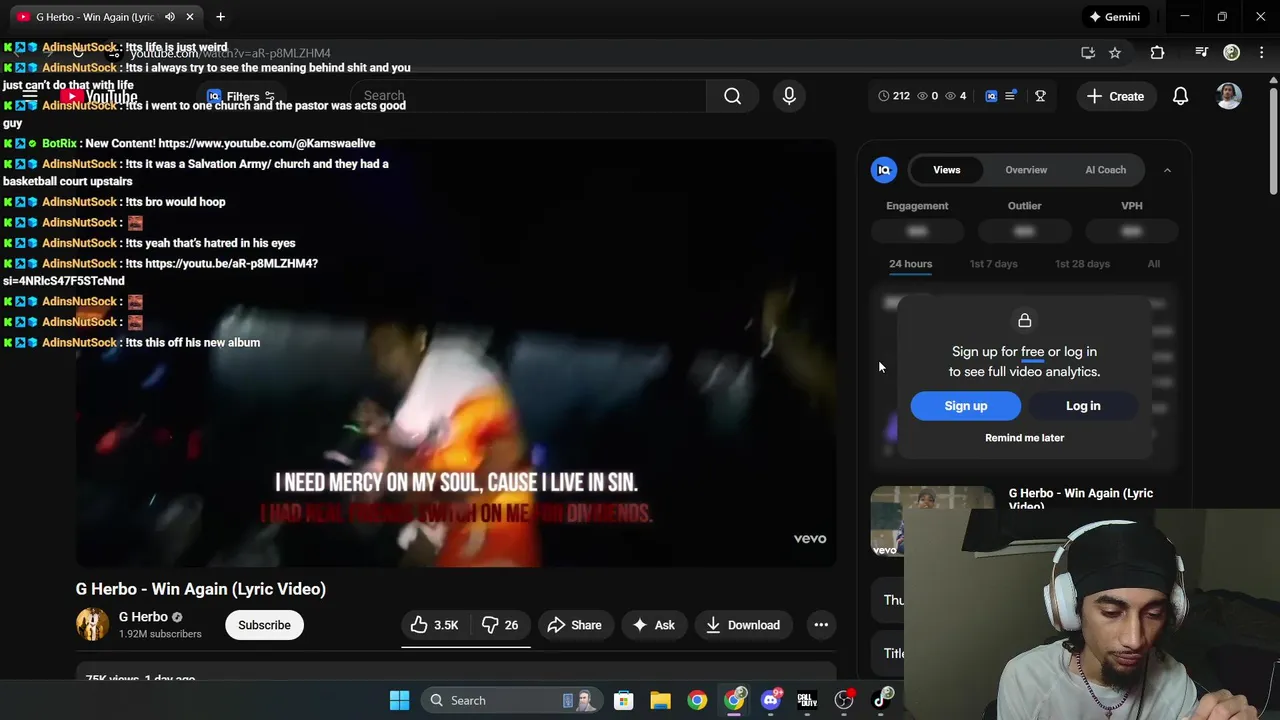Mute the G Herbo tab audio
This screenshot has height=720, width=1280.
(x=170, y=17)
